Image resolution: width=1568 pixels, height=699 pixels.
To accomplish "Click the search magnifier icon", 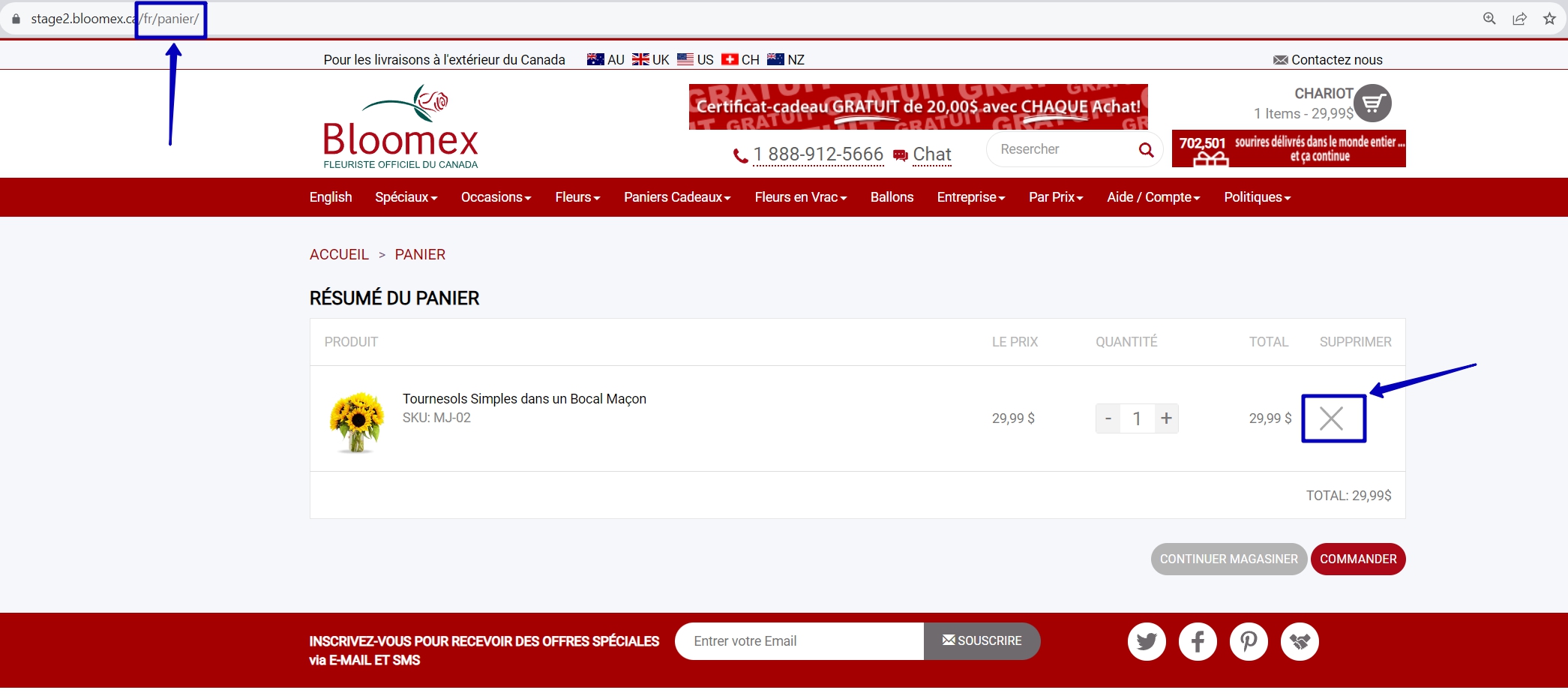I will click(x=1146, y=150).
